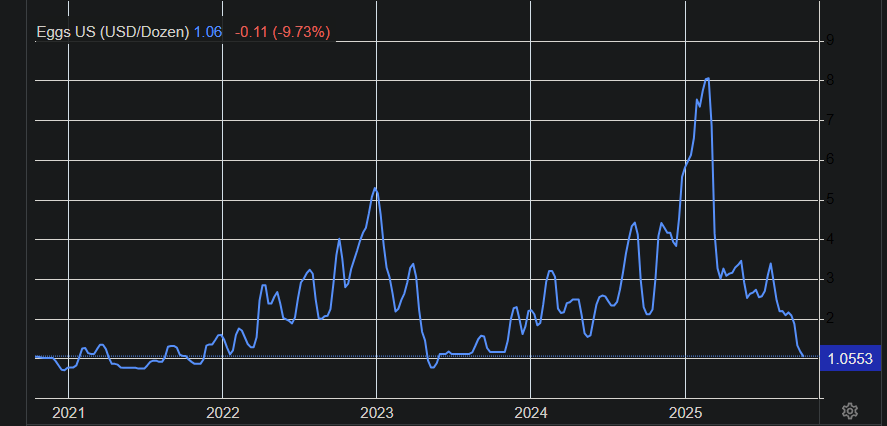
Task: Select the Eggs US (USD/Dozen) legend title
Action: 113,32
